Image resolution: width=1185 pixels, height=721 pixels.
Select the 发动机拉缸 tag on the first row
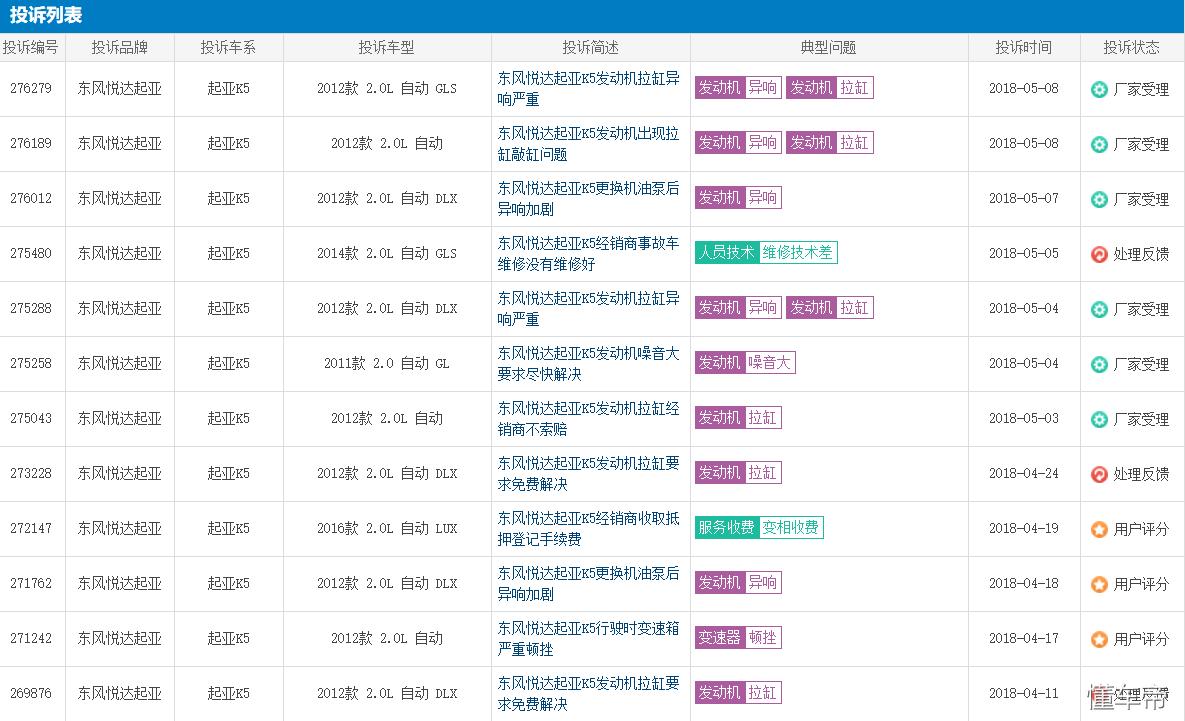830,88
